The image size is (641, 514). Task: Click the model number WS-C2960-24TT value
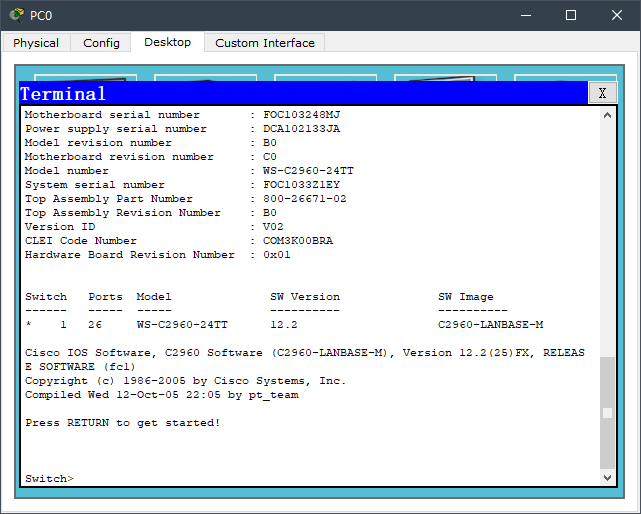pos(308,171)
